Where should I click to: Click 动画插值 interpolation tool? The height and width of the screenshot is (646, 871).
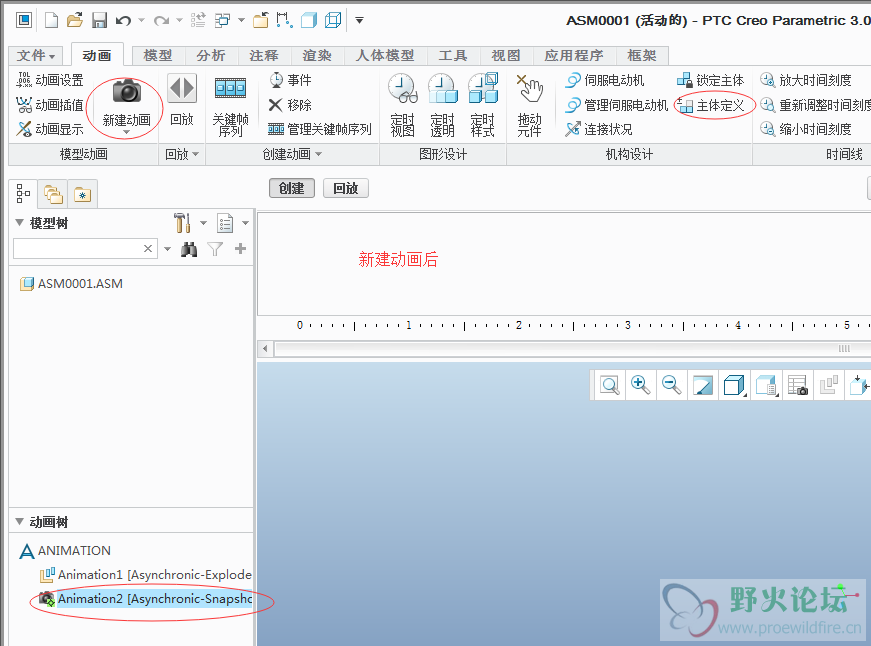tap(50, 104)
